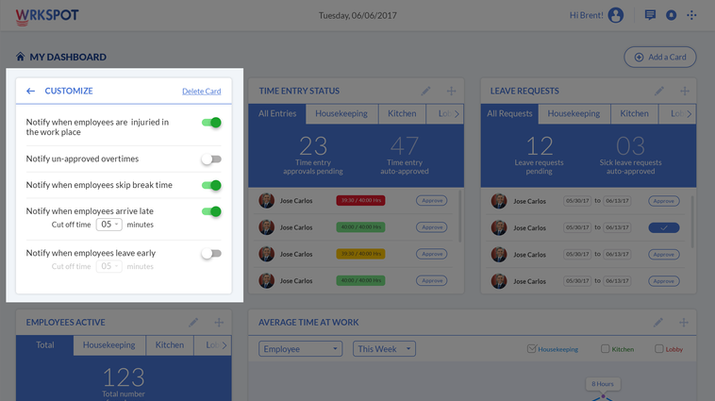The height and width of the screenshot is (401, 715).
Task: Open arrive late cut off time dropdown
Action: (x=109, y=224)
